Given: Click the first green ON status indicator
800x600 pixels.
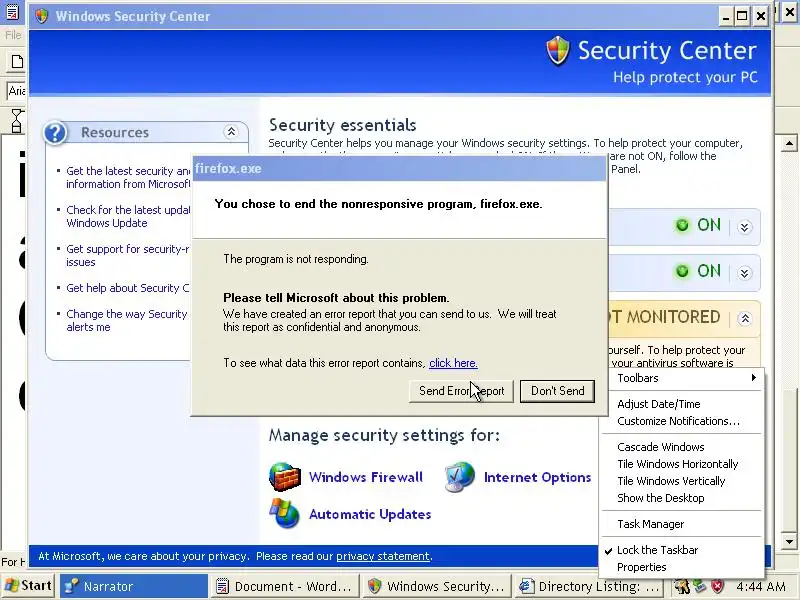Looking at the screenshot, I should [682, 225].
